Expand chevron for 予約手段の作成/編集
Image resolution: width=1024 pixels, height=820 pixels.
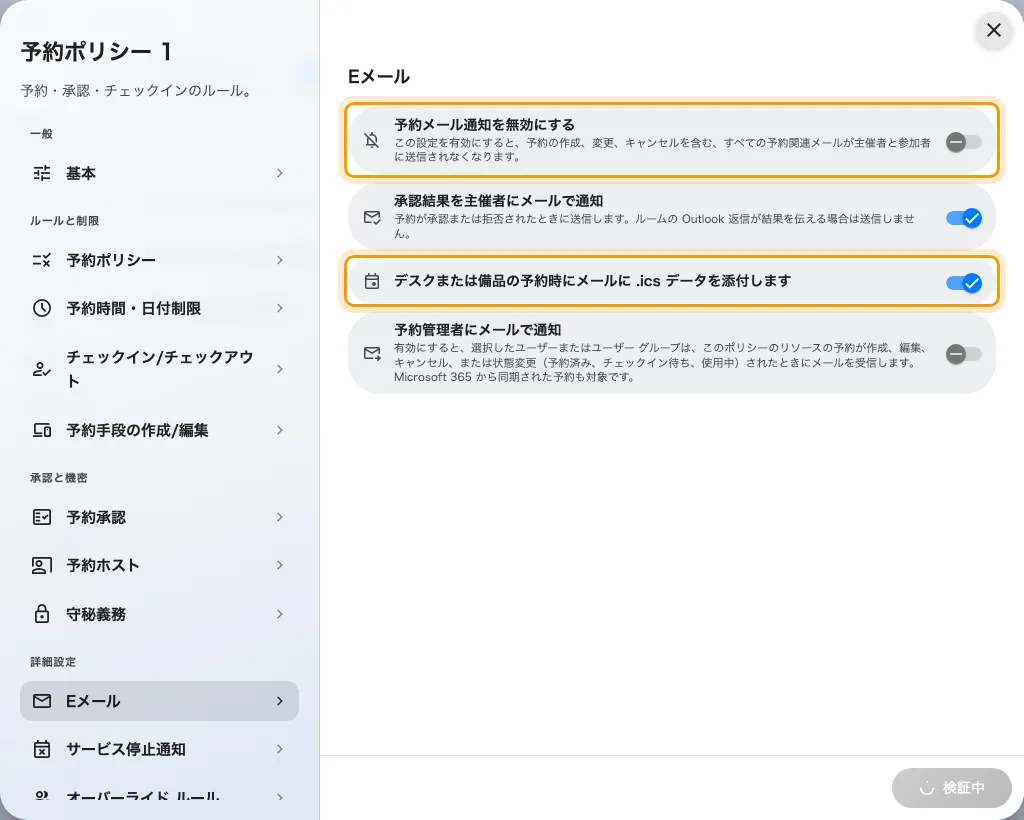[280, 430]
